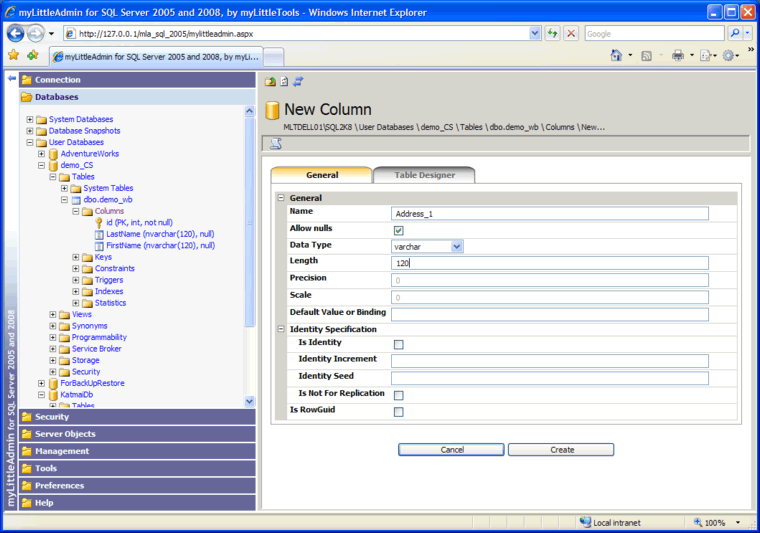
Task: Click the Cancel button
Action: point(451,450)
